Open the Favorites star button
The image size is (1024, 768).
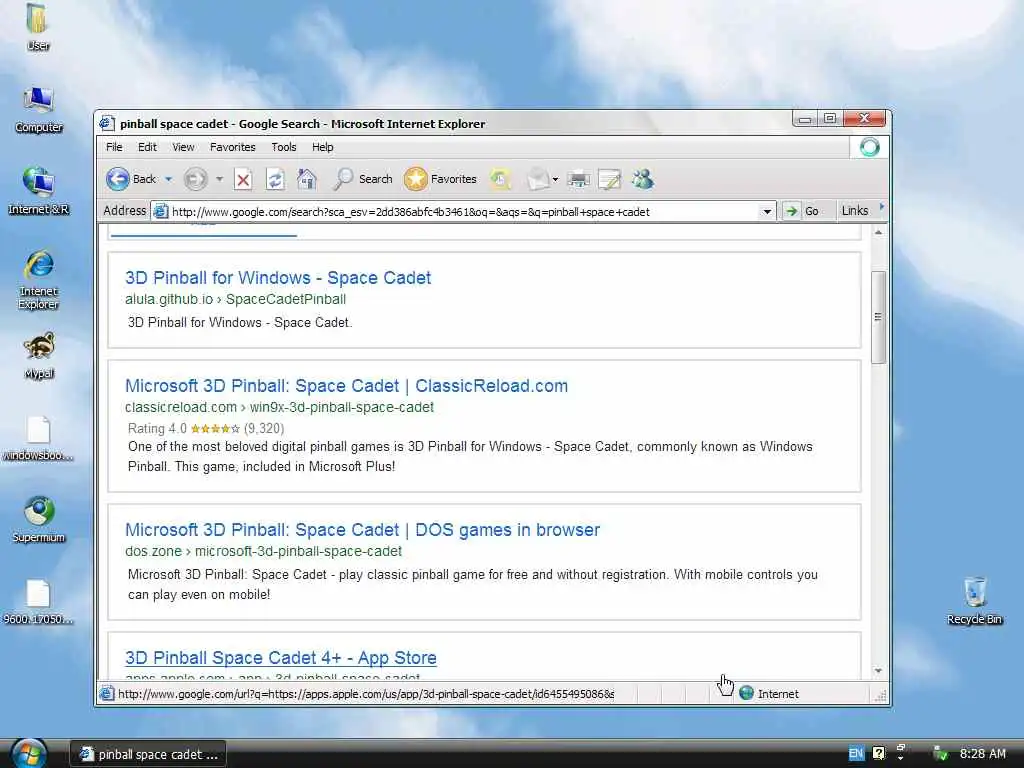pyautogui.click(x=440, y=179)
